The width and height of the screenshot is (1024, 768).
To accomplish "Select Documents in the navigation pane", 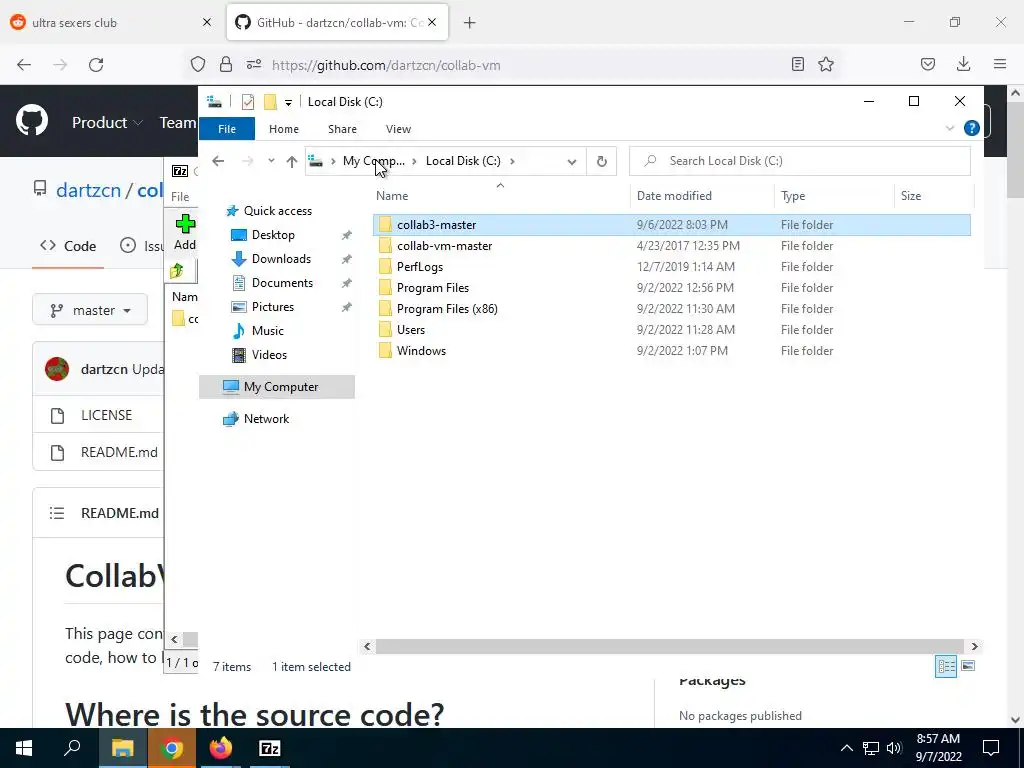I will point(282,283).
